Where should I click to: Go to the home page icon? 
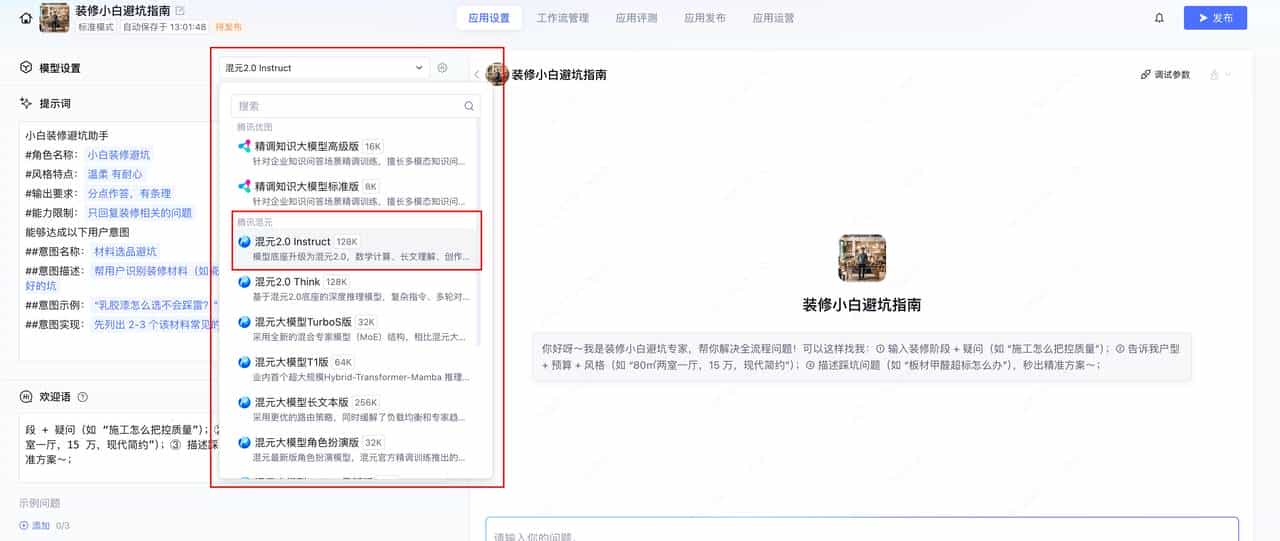[26, 18]
